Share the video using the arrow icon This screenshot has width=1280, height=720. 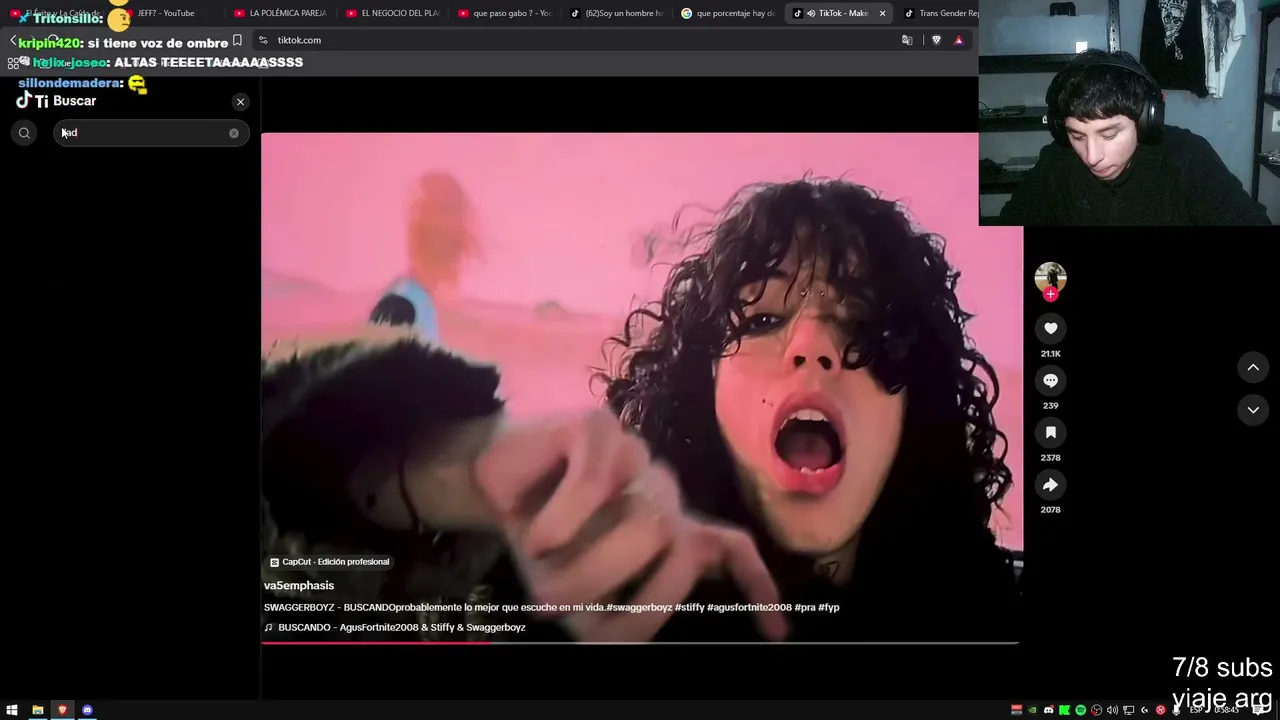[x=1050, y=484]
